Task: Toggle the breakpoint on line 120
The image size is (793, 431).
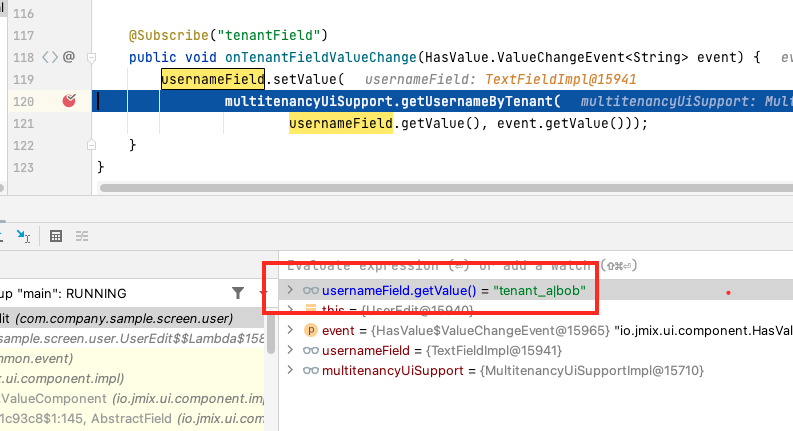Action: (x=69, y=101)
